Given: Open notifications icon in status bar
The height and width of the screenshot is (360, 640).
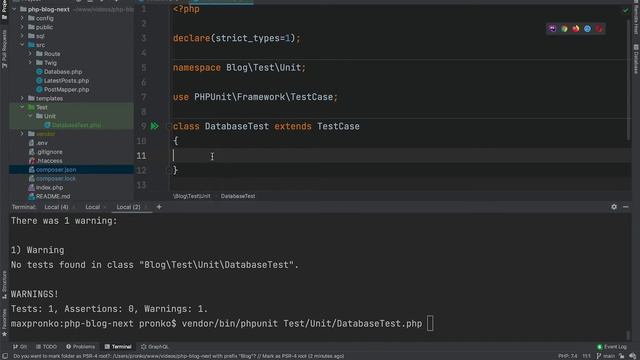Looking at the screenshot, I should (x=632, y=356).
